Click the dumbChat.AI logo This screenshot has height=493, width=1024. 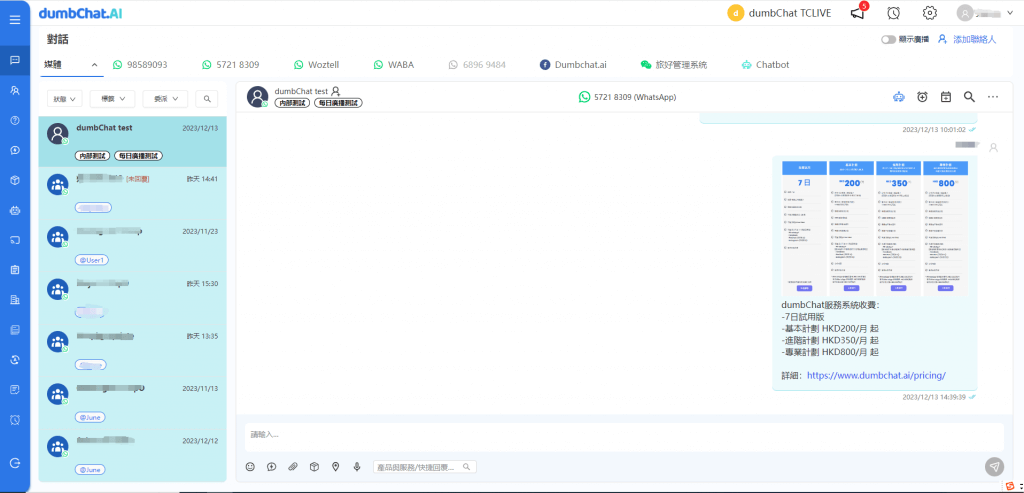pyautogui.click(x=80, y=13)
